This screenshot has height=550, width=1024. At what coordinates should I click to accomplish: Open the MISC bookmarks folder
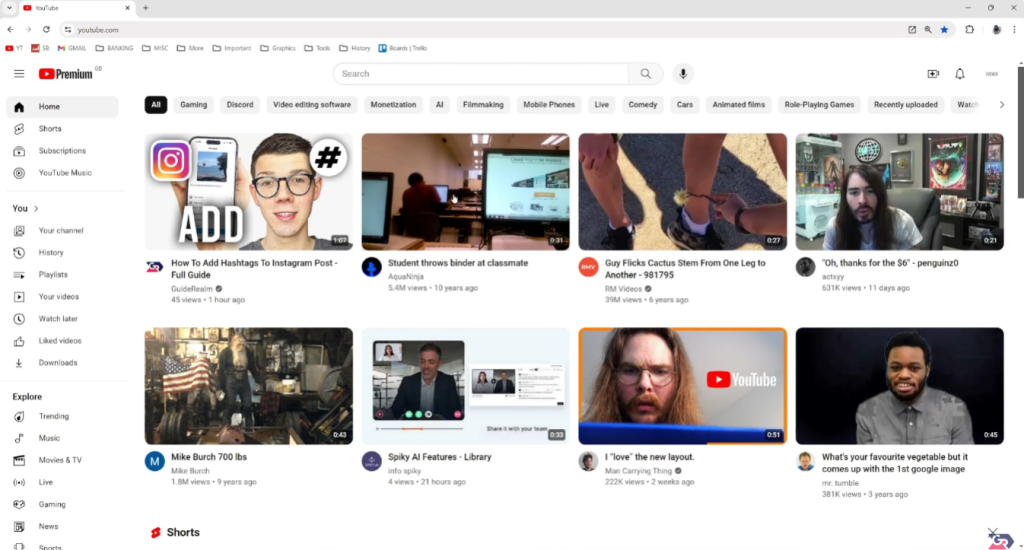[155, 48]
